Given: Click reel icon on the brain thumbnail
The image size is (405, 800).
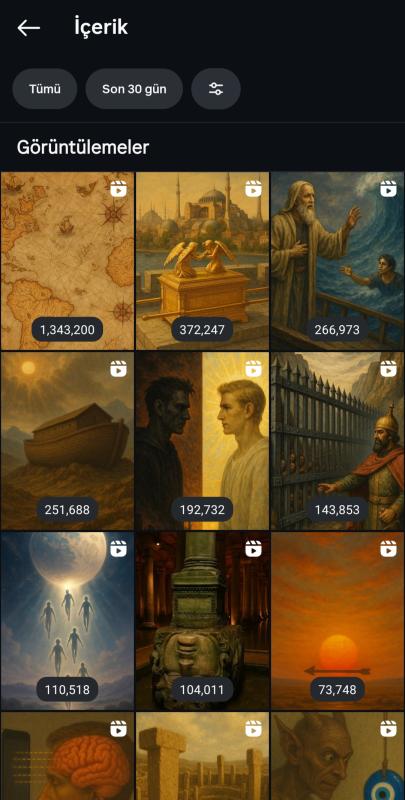Looking at the screenshot, I should [118, 729].
